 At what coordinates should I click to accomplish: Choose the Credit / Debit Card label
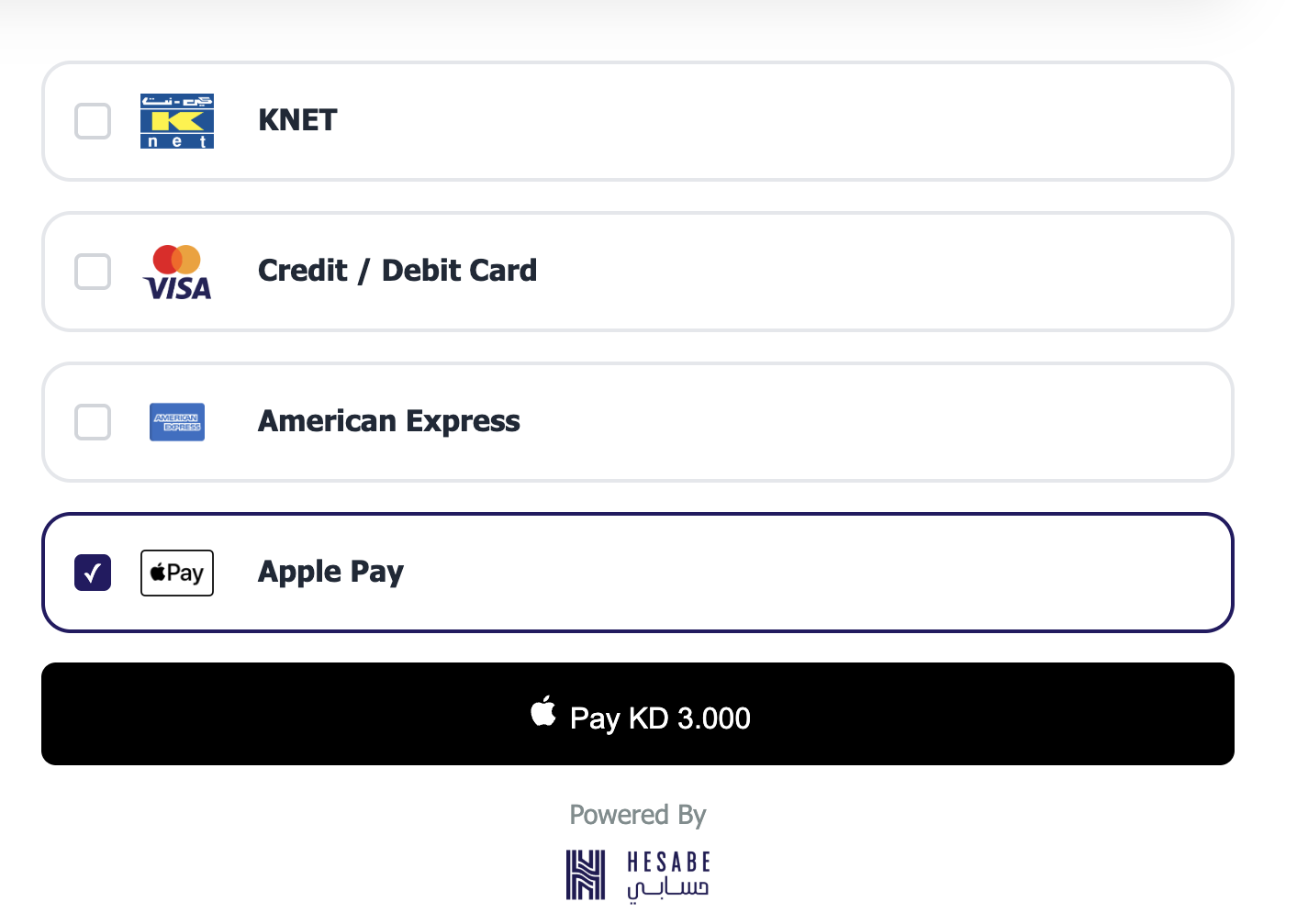[x=397, y=271]
